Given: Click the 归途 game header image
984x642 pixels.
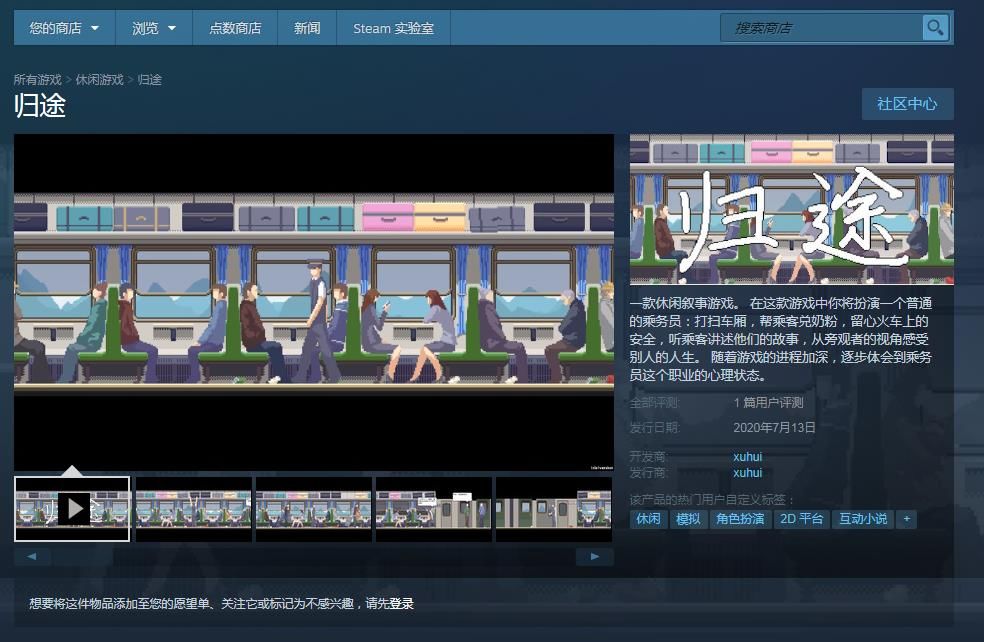Looking at the screenshot, I should 792,209.
